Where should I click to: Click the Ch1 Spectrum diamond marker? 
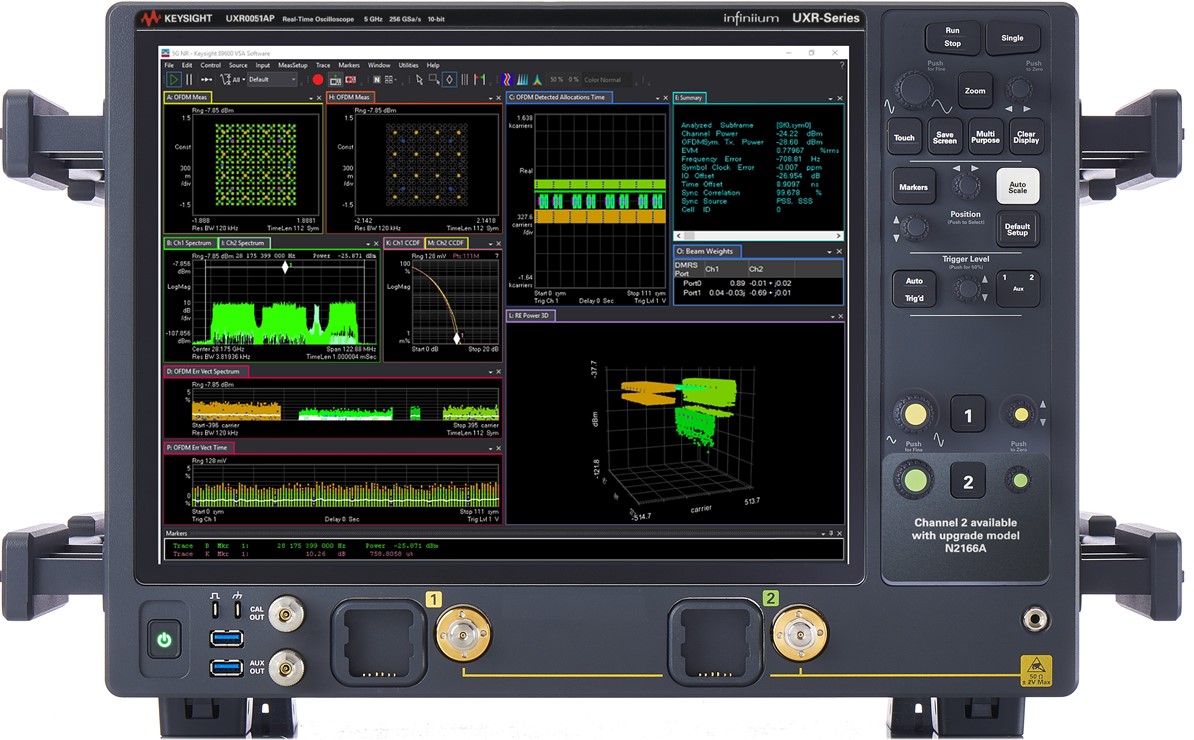pos(286,266)
